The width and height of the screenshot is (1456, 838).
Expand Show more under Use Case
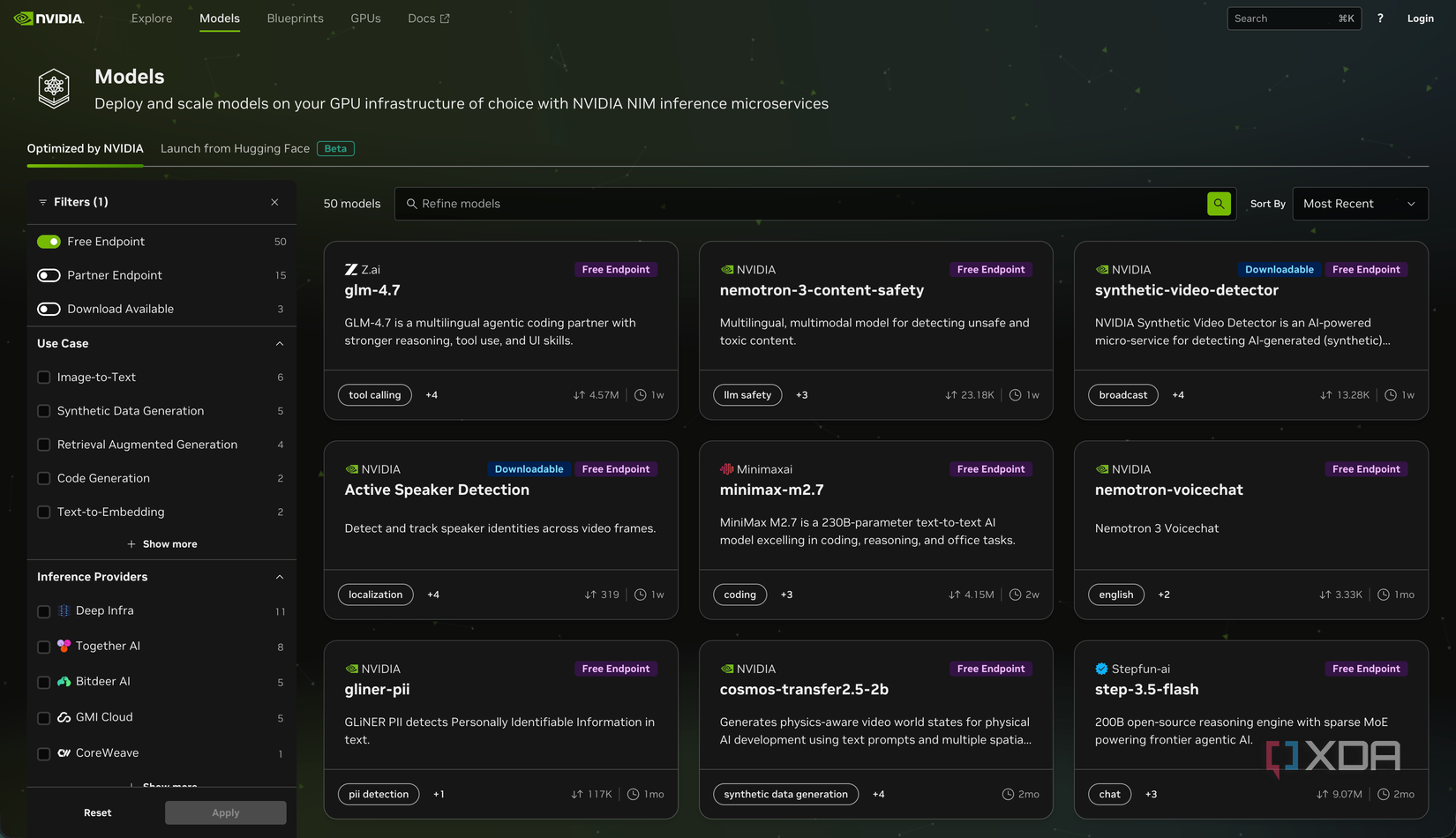162,544
